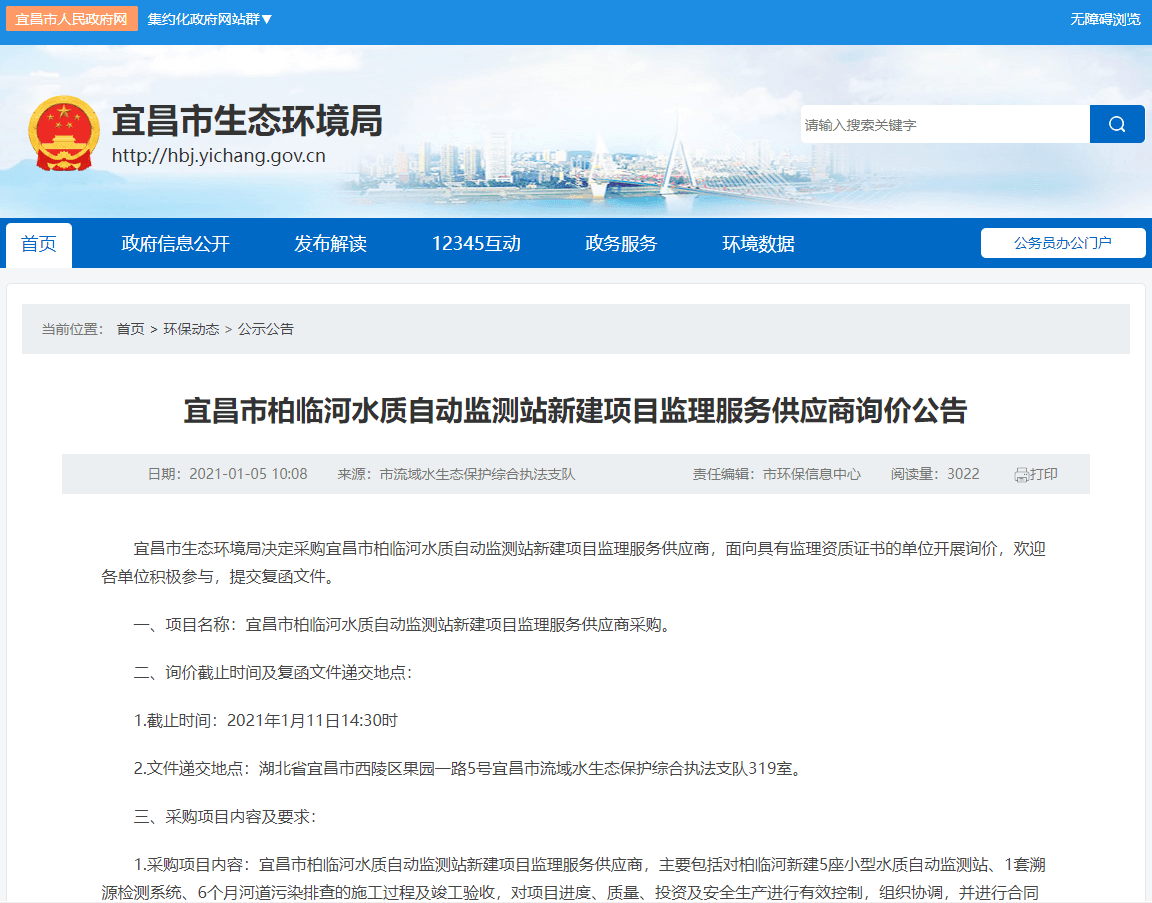Click the hbj.yichang.gov.cn URL text

[x=218, y=156]
